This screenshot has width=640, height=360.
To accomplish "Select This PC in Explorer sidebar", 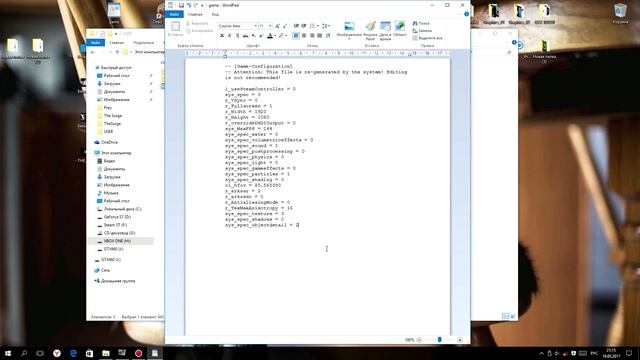I will 116,153.
